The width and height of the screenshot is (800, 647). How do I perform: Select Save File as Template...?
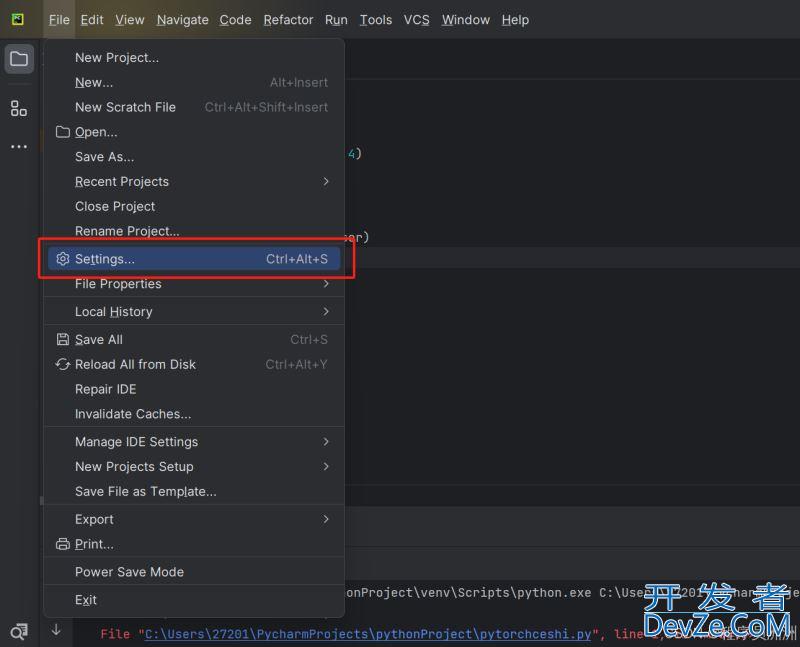(x=194, y=491)
